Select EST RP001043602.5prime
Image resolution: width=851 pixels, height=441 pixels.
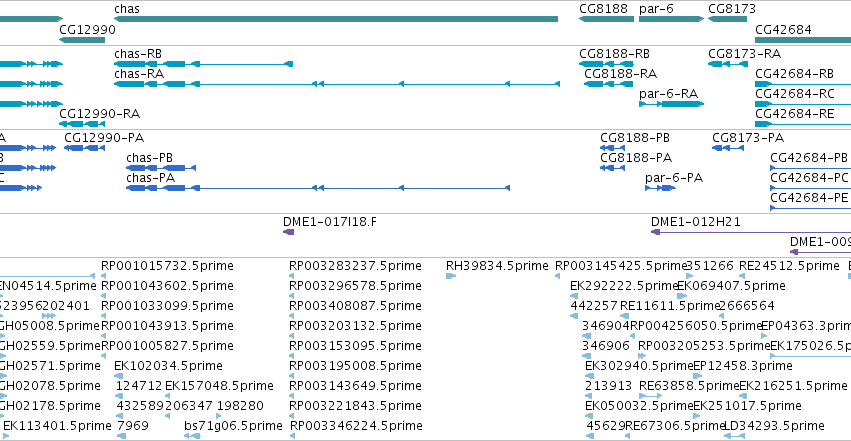[167, 286]
